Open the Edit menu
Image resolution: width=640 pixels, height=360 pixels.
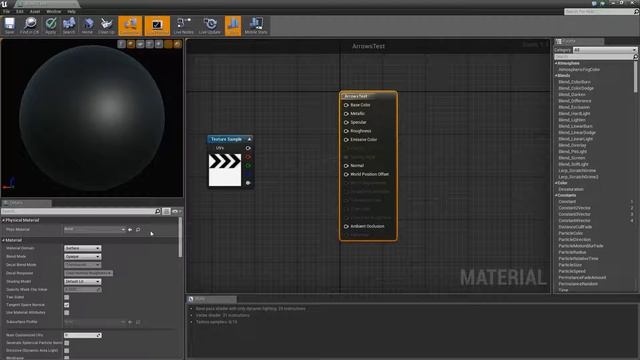[x=20, y=12]
